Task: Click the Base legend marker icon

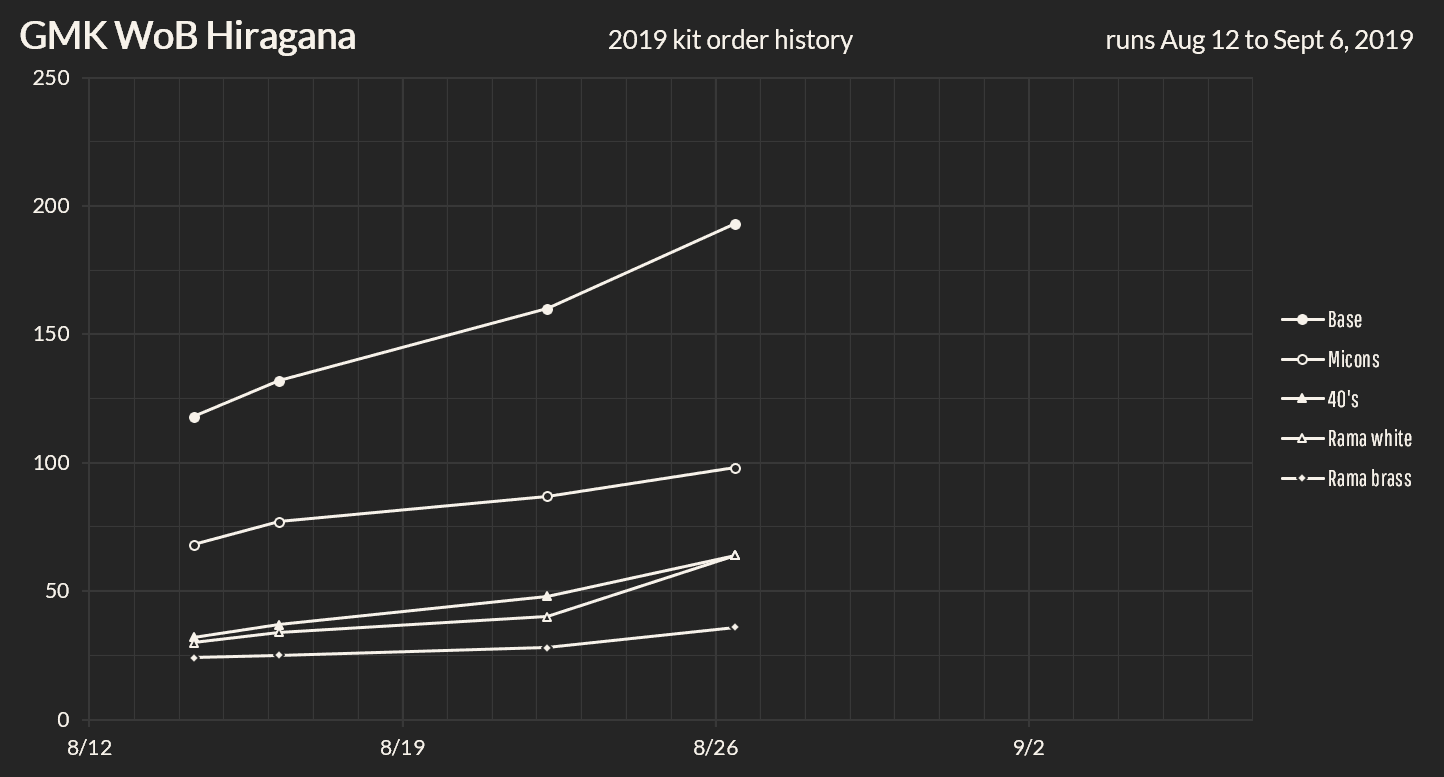Action: pos(1302,320)
